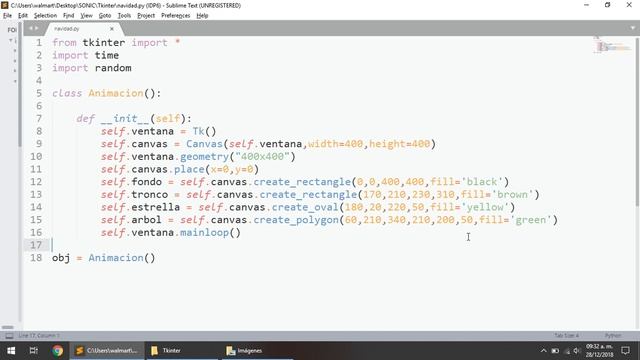Click the string 'brown' on line 13
Image resolution: width=640 pixels, height=360 pixels.
pos(512,195)
